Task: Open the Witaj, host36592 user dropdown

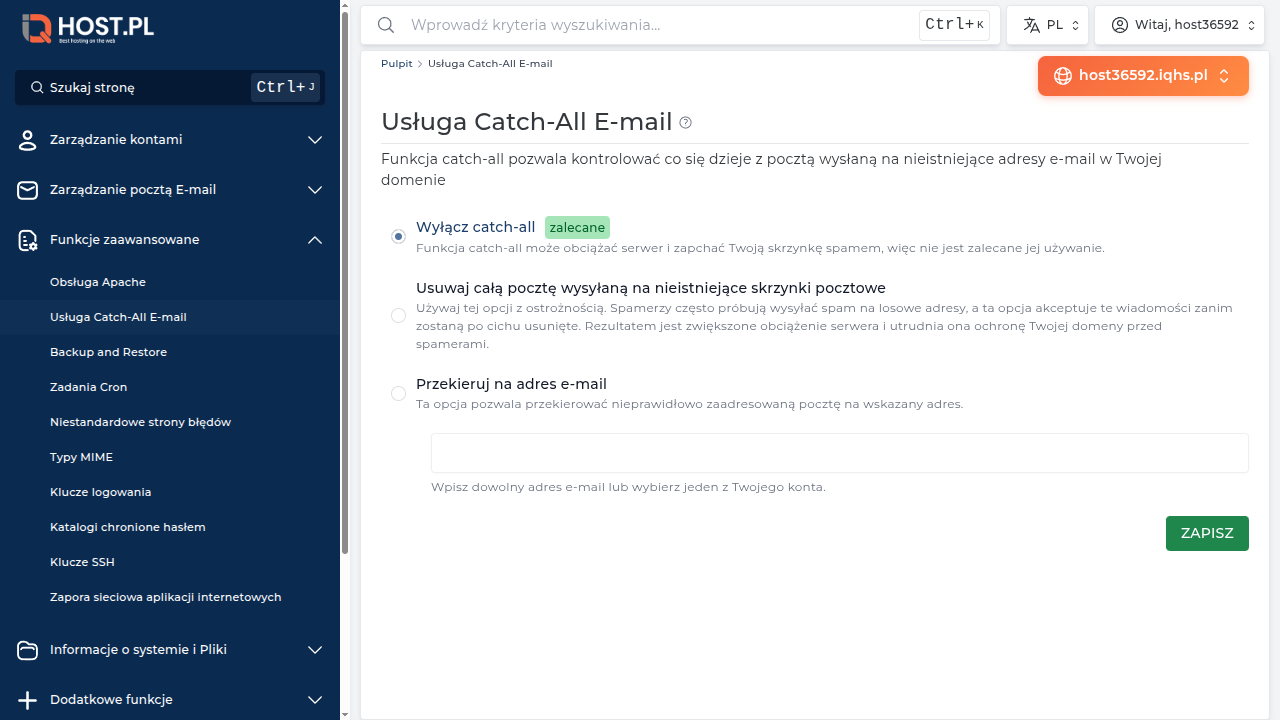Action: pos(1179,25)
